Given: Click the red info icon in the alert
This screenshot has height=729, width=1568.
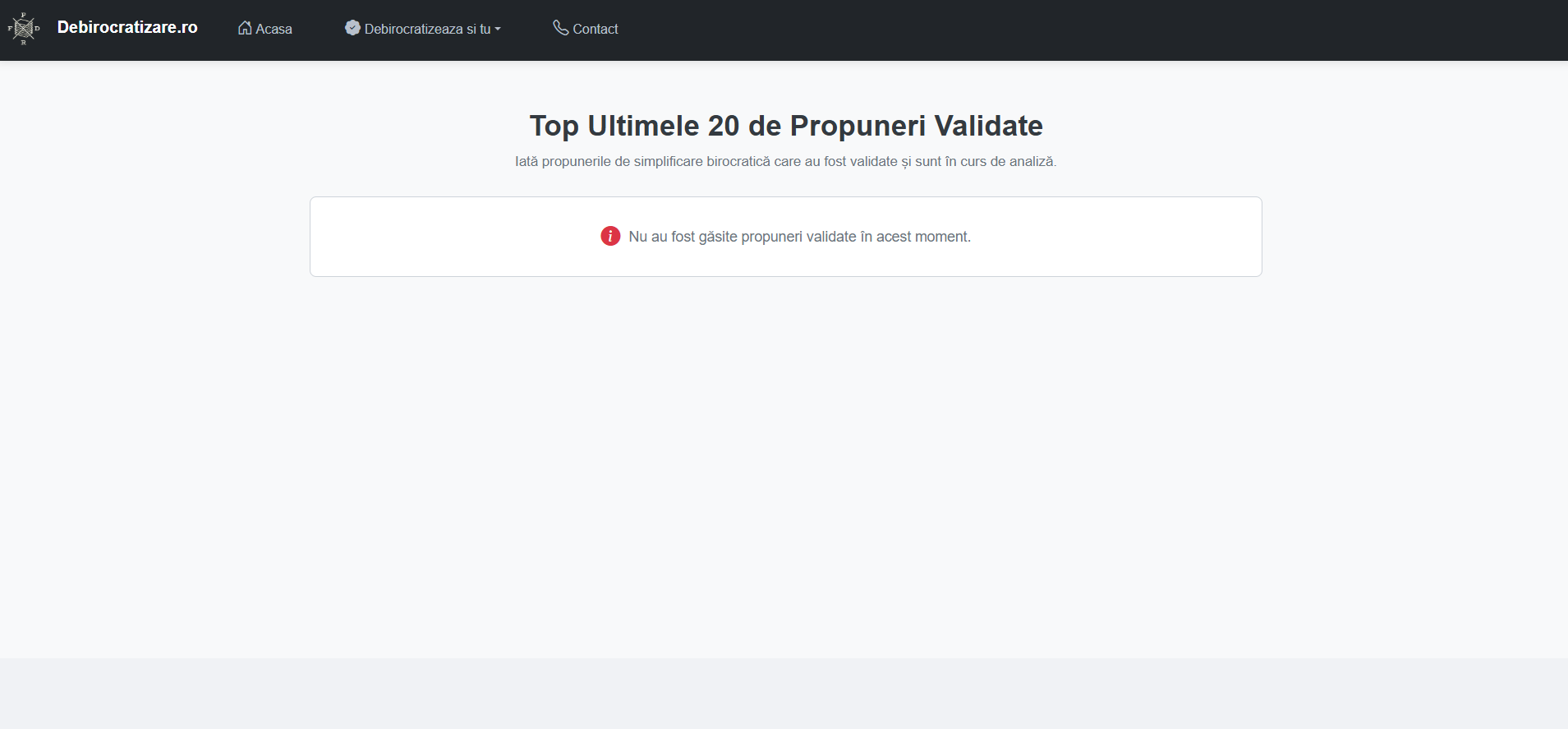Looking at the screenshot, I should click(610, 237).
